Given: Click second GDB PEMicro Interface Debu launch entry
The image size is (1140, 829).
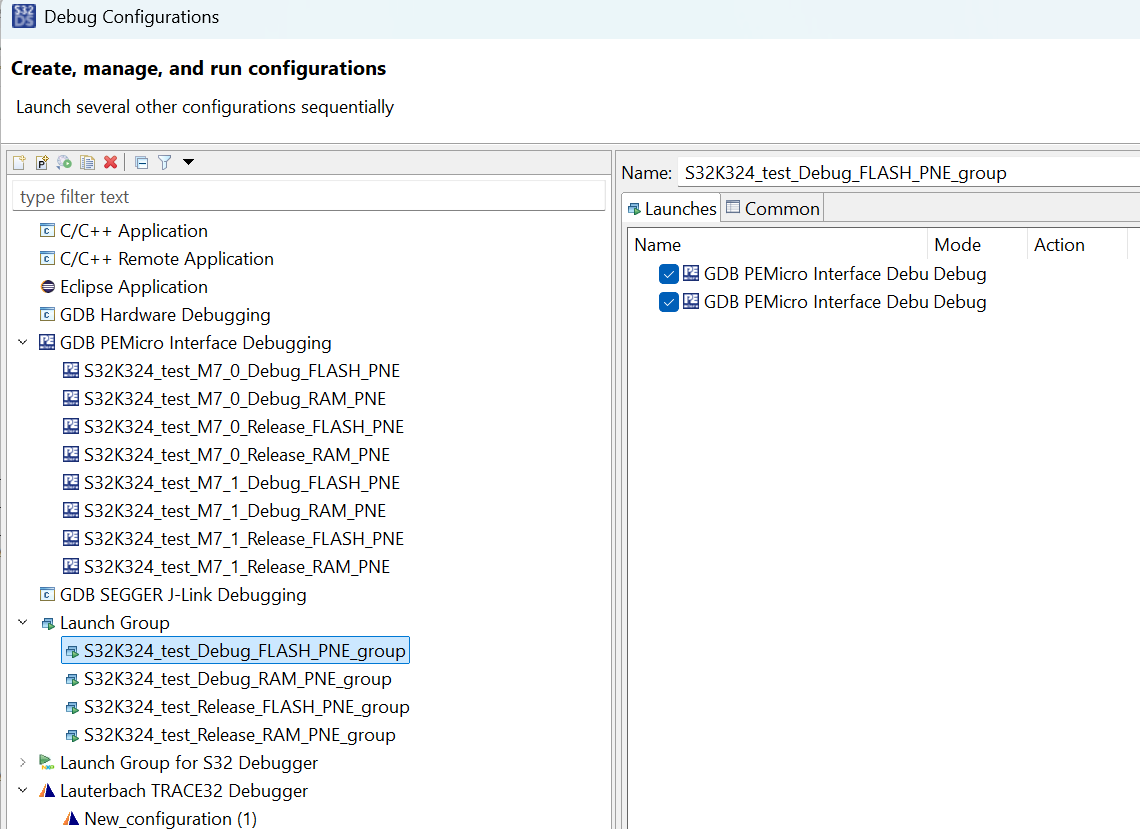Looking at the screenshot, I should coord(816,302).
